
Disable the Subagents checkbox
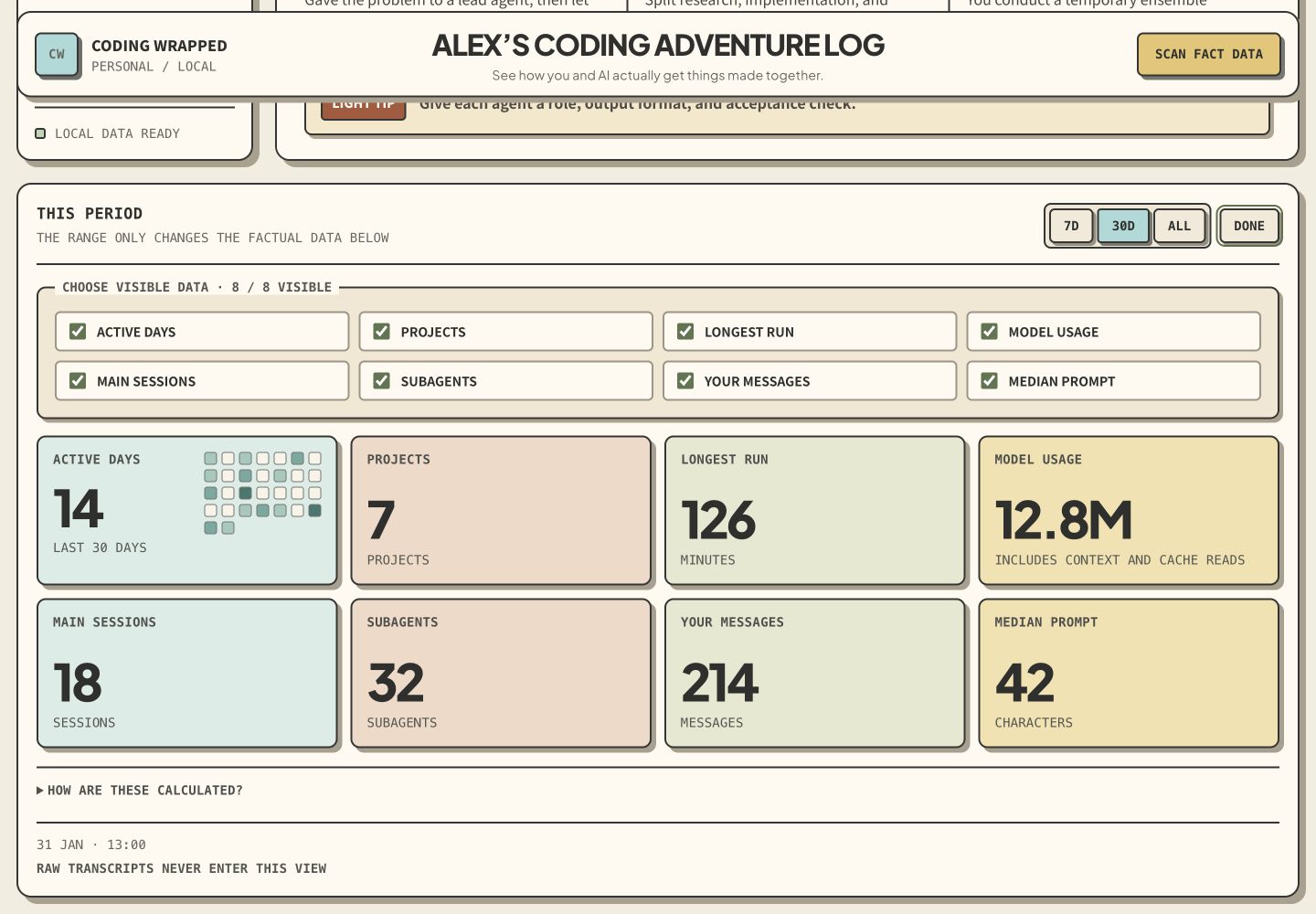pos(382,381)
